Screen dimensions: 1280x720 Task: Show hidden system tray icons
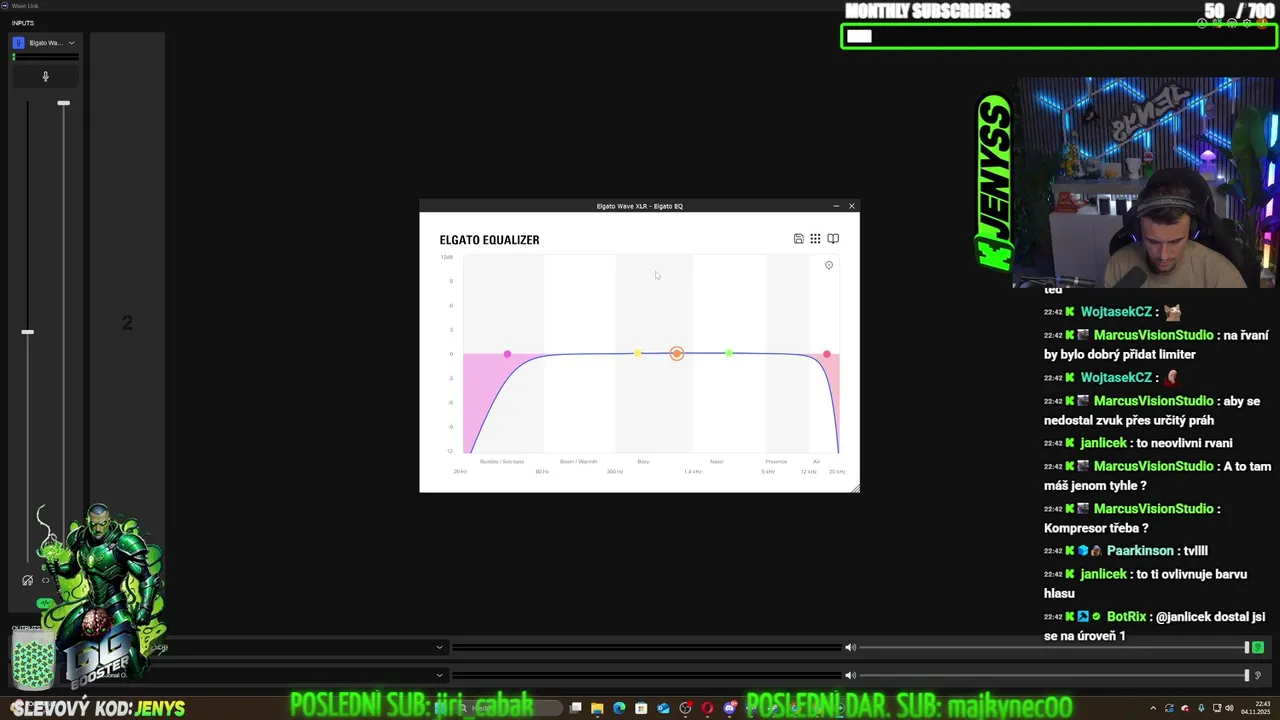1153,708
